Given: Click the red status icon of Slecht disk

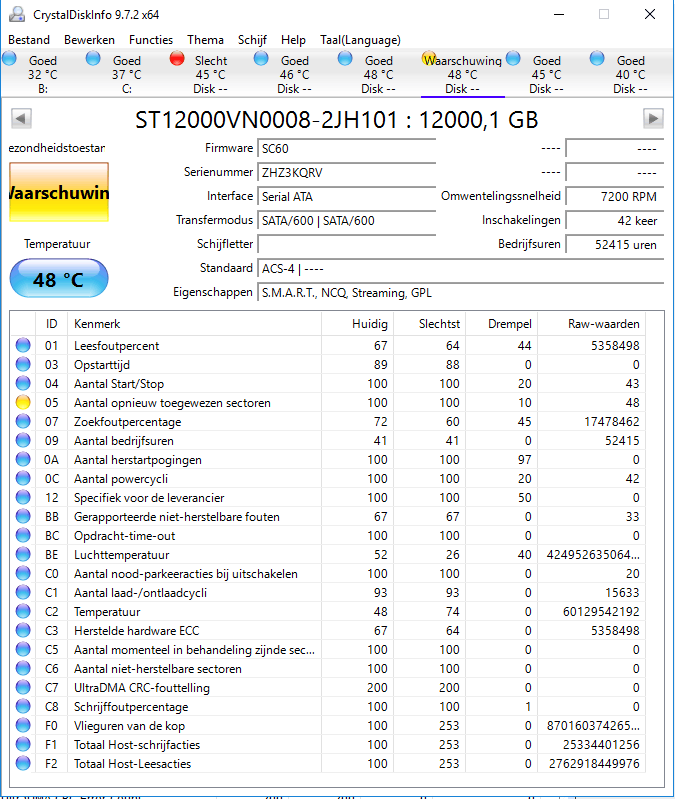Looking at the screenshot, I should coord(177,59).
